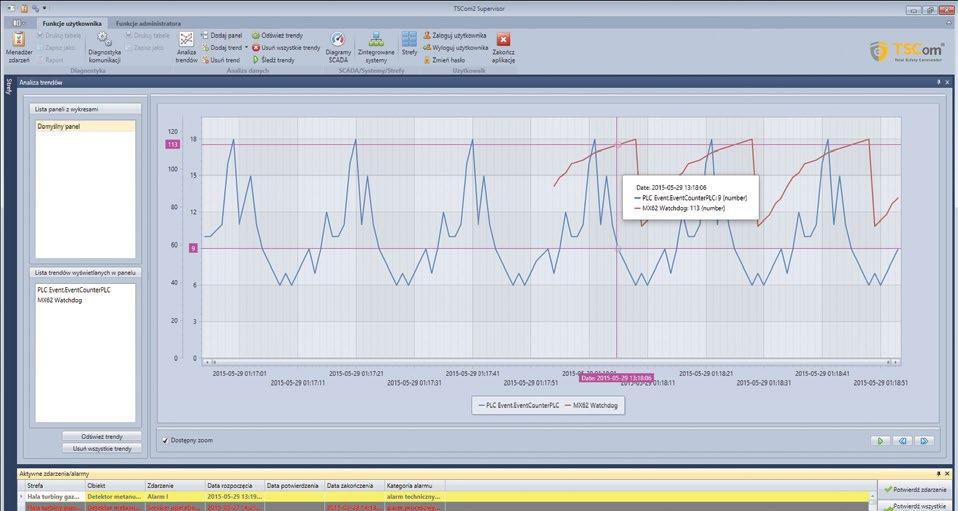Click the 113 value marker on axis
Image resolution: width=958 pixels, height=511 pixels.
coord(172,145)
